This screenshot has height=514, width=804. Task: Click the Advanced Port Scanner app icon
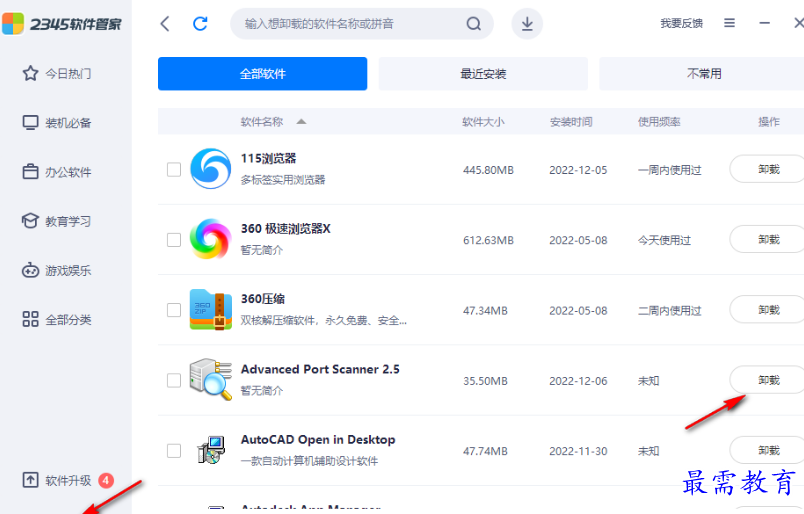tap(210, 380)
